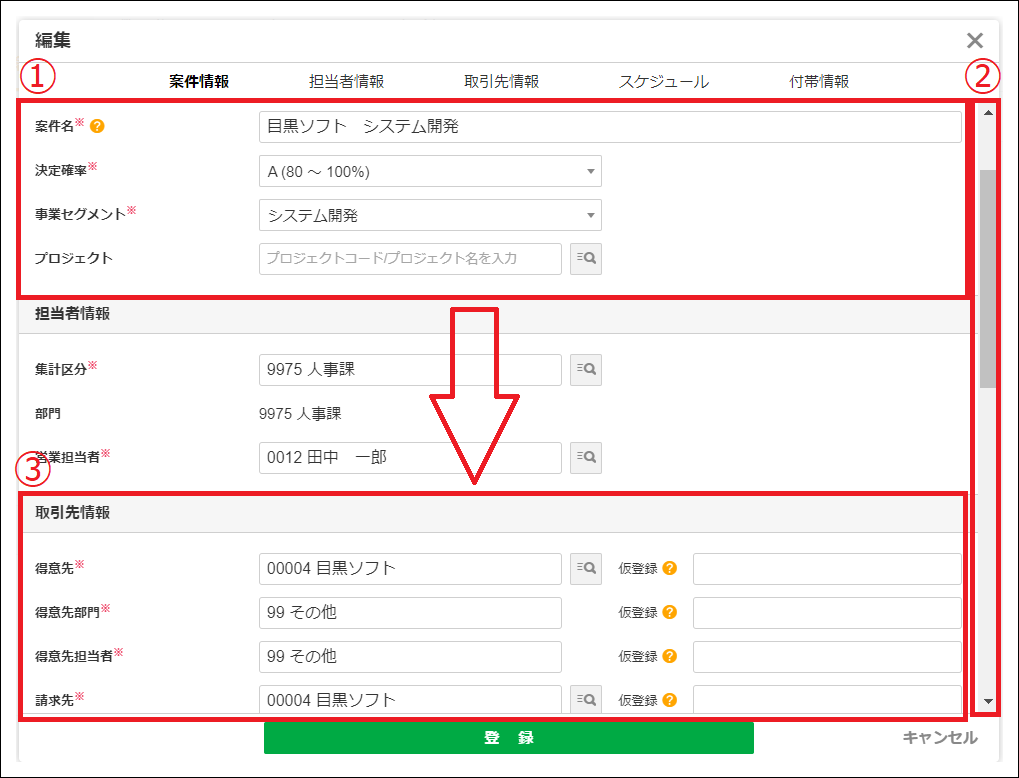The height and width of the screenshot is (778, 1019).
Task: Open lookup for 営業担当者 field
Action: coord(586,457)
